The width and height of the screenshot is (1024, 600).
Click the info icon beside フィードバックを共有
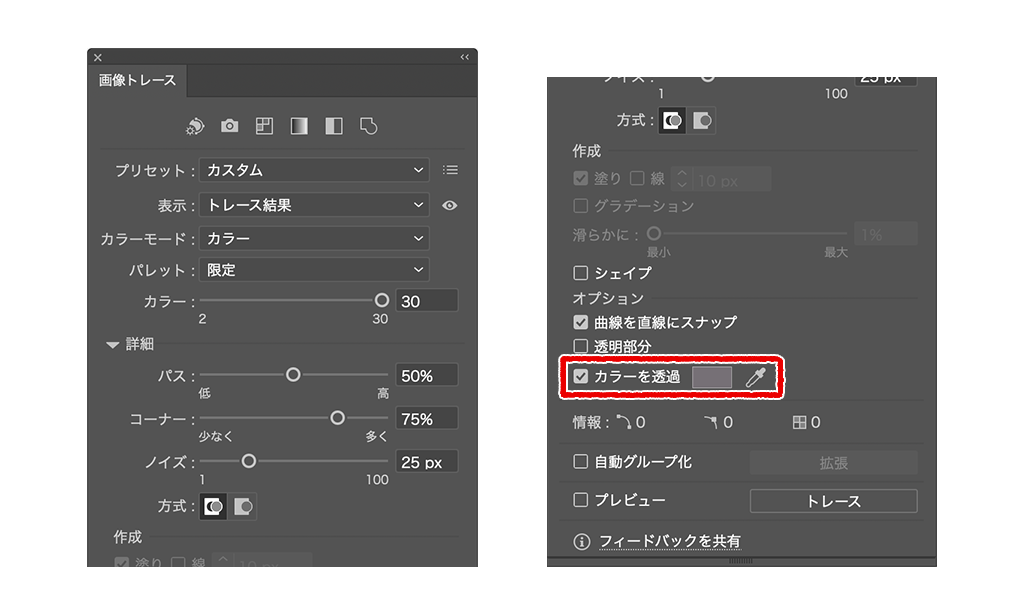coord(581,542)
